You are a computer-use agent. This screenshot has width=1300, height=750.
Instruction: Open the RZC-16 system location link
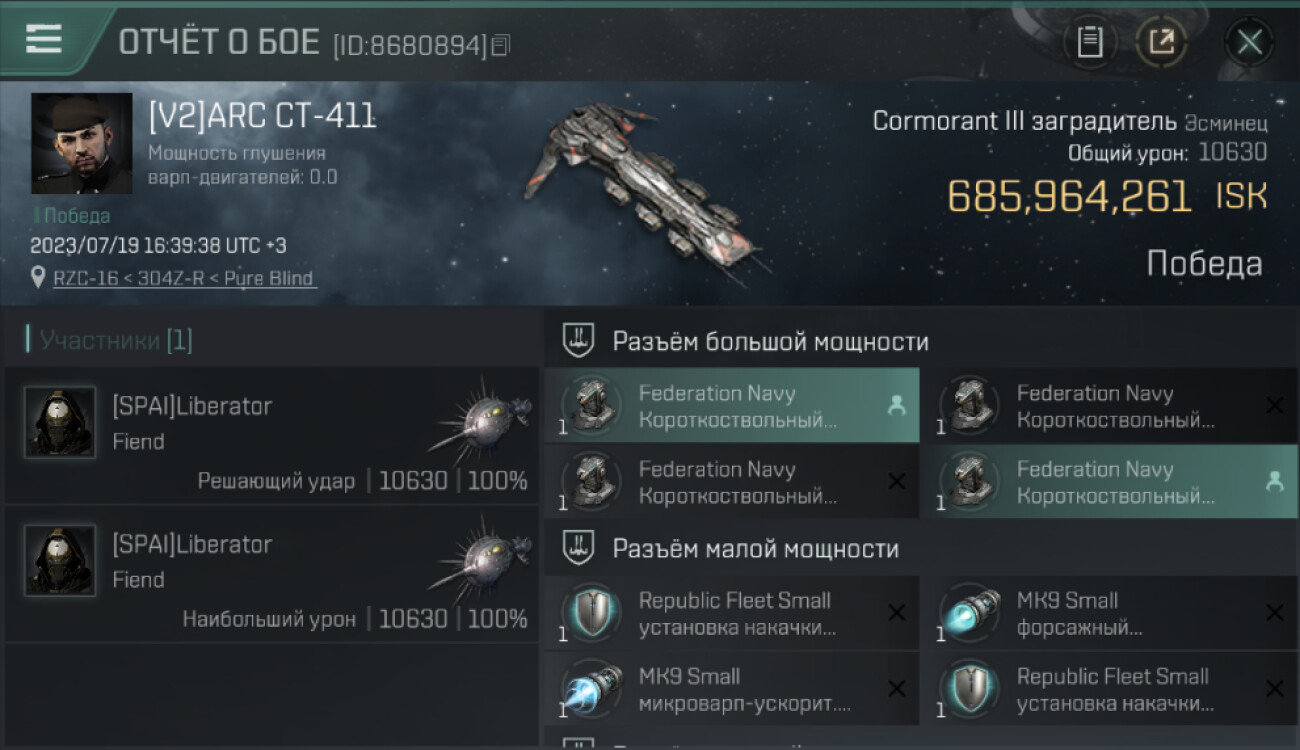(x=183, y=278)
